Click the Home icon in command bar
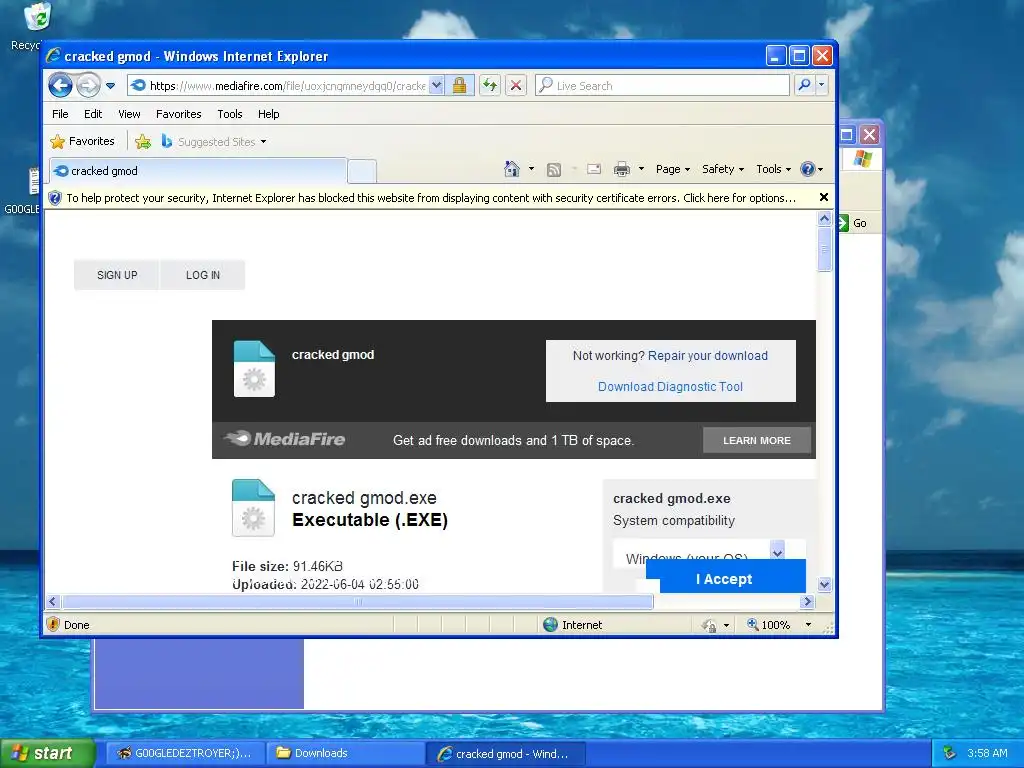 point(512,169)
